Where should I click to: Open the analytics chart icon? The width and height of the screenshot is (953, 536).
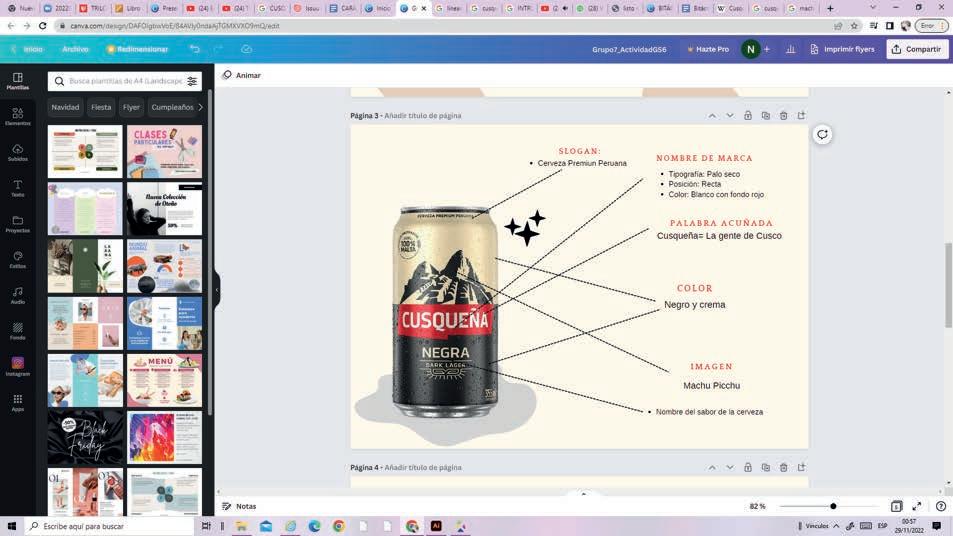coord(790,49)
